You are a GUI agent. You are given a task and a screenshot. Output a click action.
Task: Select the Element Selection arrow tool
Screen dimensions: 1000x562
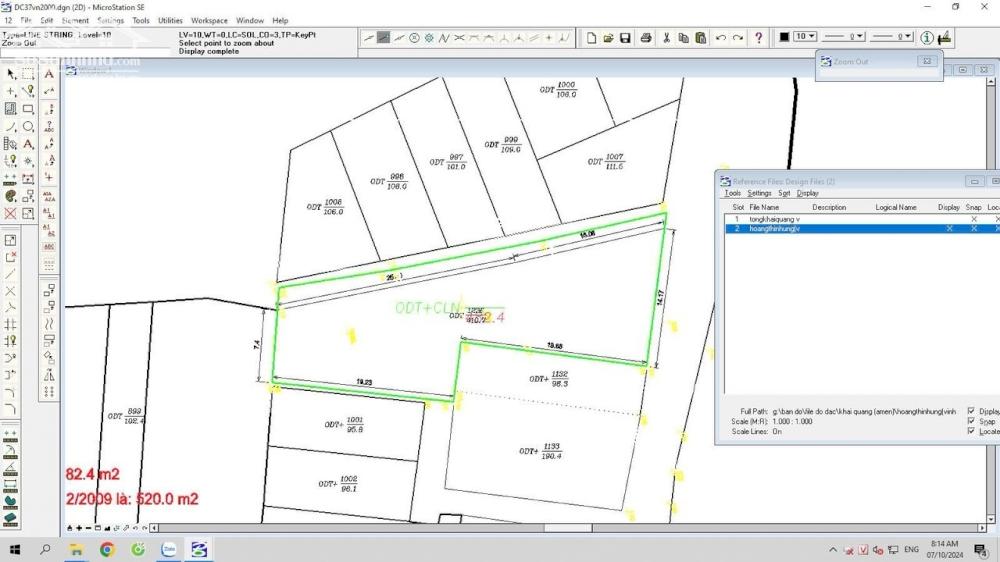(11, 74)
